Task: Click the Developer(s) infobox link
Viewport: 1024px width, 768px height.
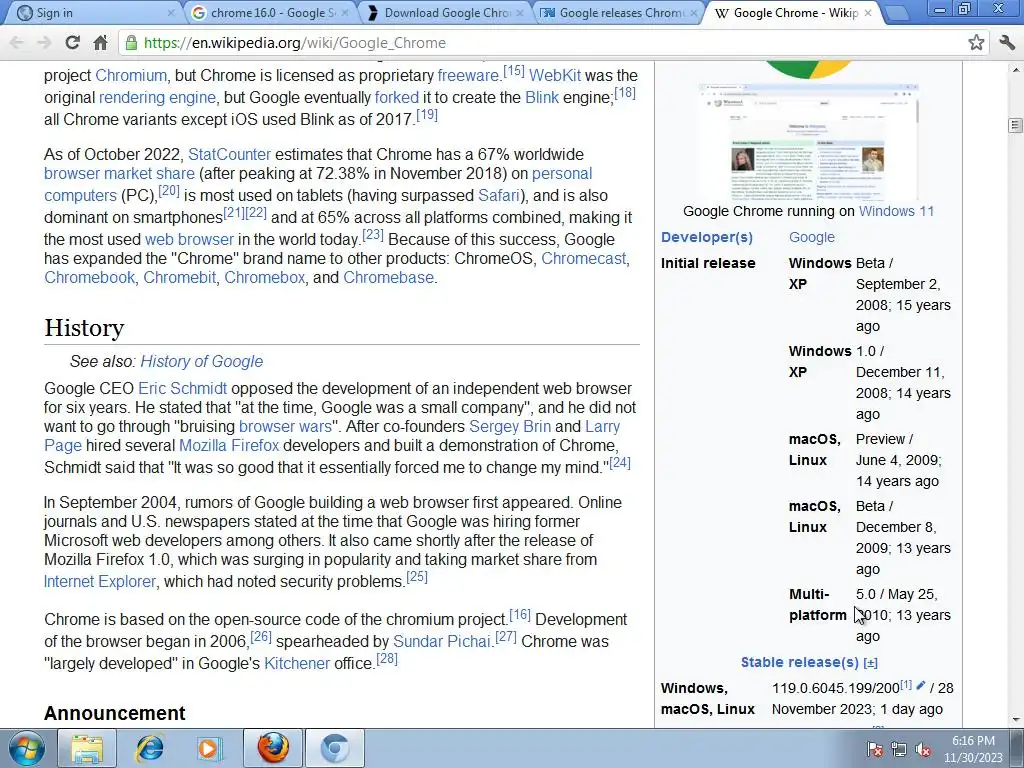Action: tap(707, 238)
